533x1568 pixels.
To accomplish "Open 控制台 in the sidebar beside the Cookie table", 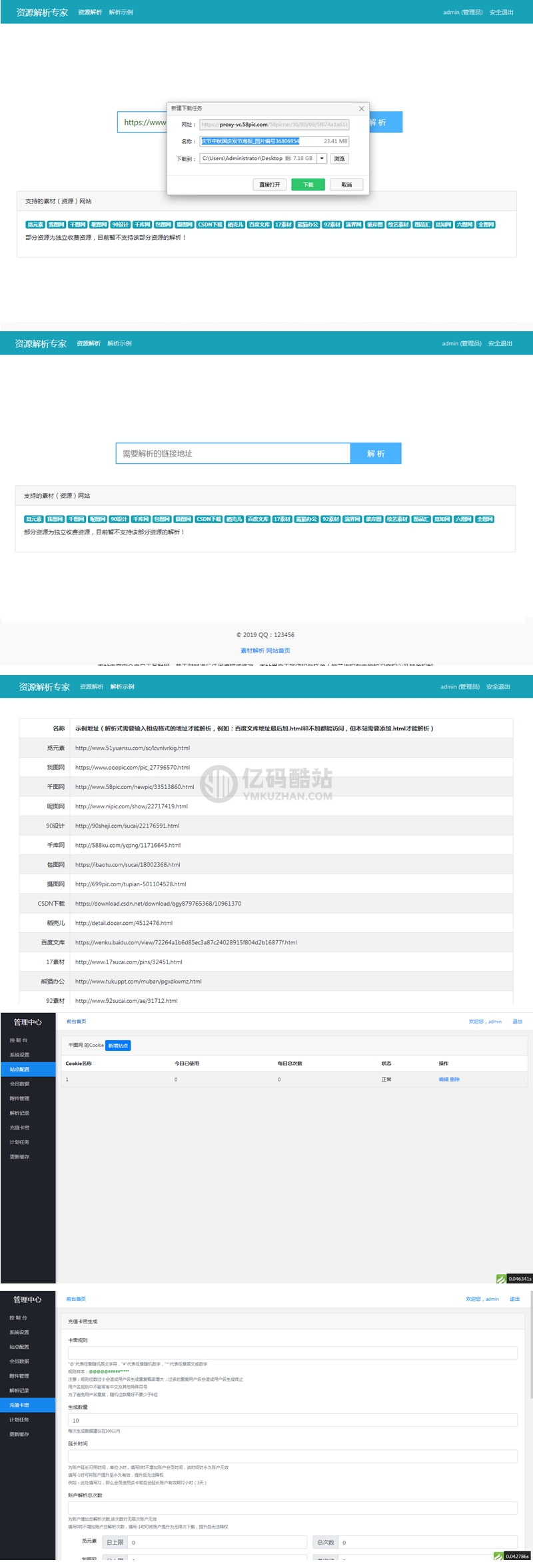I will 19,1040.
